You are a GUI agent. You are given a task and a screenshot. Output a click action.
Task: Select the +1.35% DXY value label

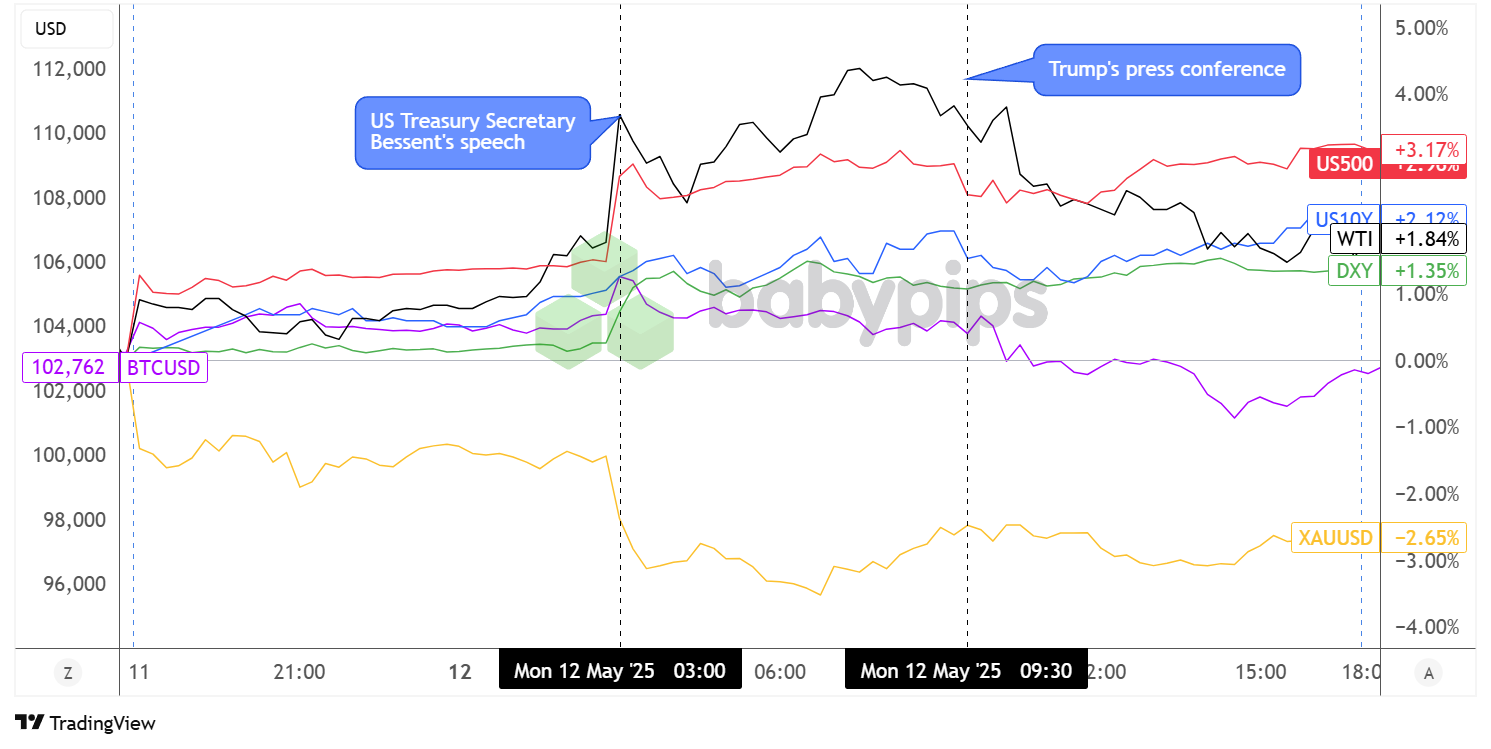1423,270
